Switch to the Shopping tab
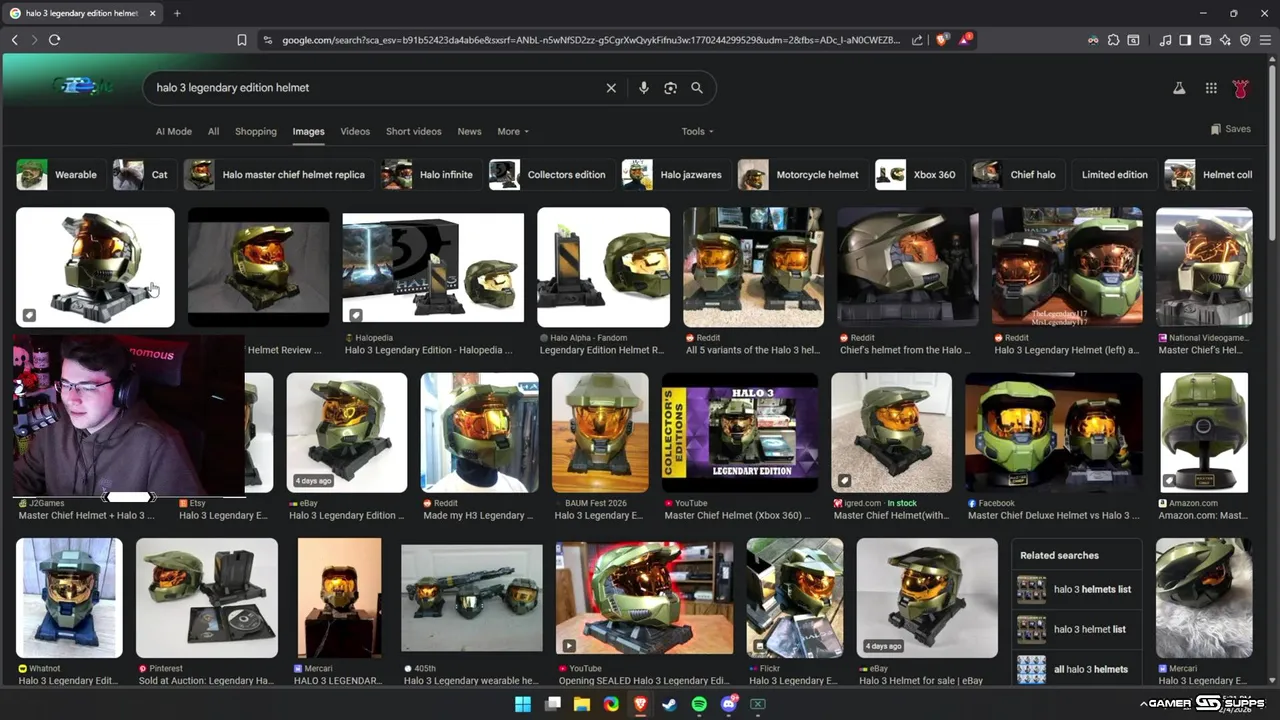This screenshot has height=720, width=1280. [256, 131]
